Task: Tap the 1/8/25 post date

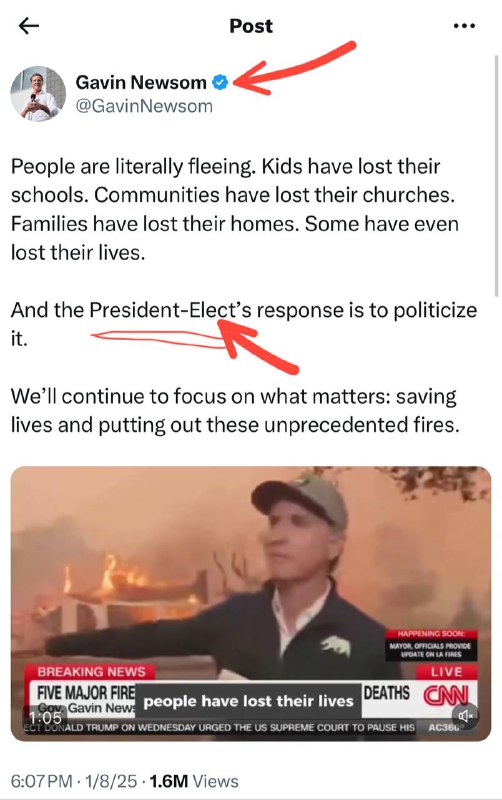Action: pos(111,781)
